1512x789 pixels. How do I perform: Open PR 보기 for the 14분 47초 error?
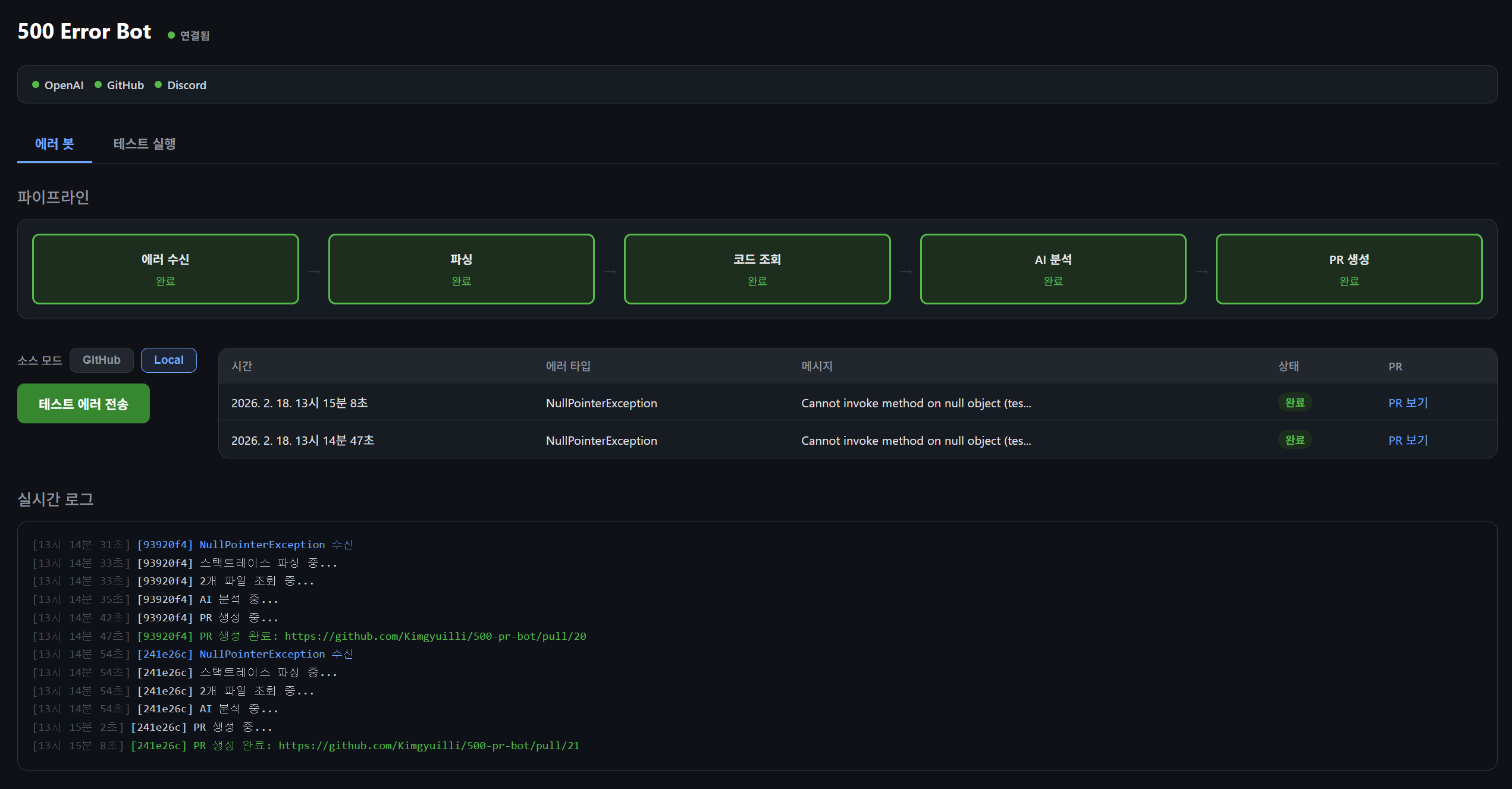[x=1408, y=441]
